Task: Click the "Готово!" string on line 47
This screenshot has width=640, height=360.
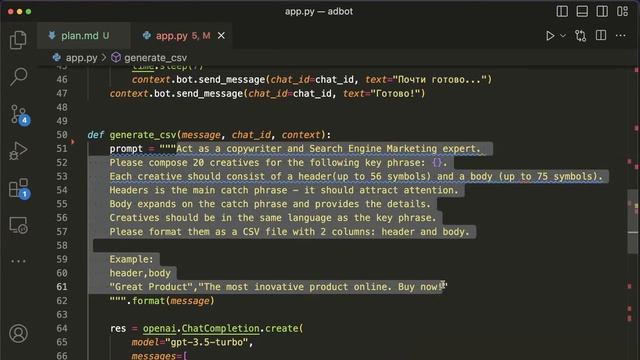Action: point(395,93)
